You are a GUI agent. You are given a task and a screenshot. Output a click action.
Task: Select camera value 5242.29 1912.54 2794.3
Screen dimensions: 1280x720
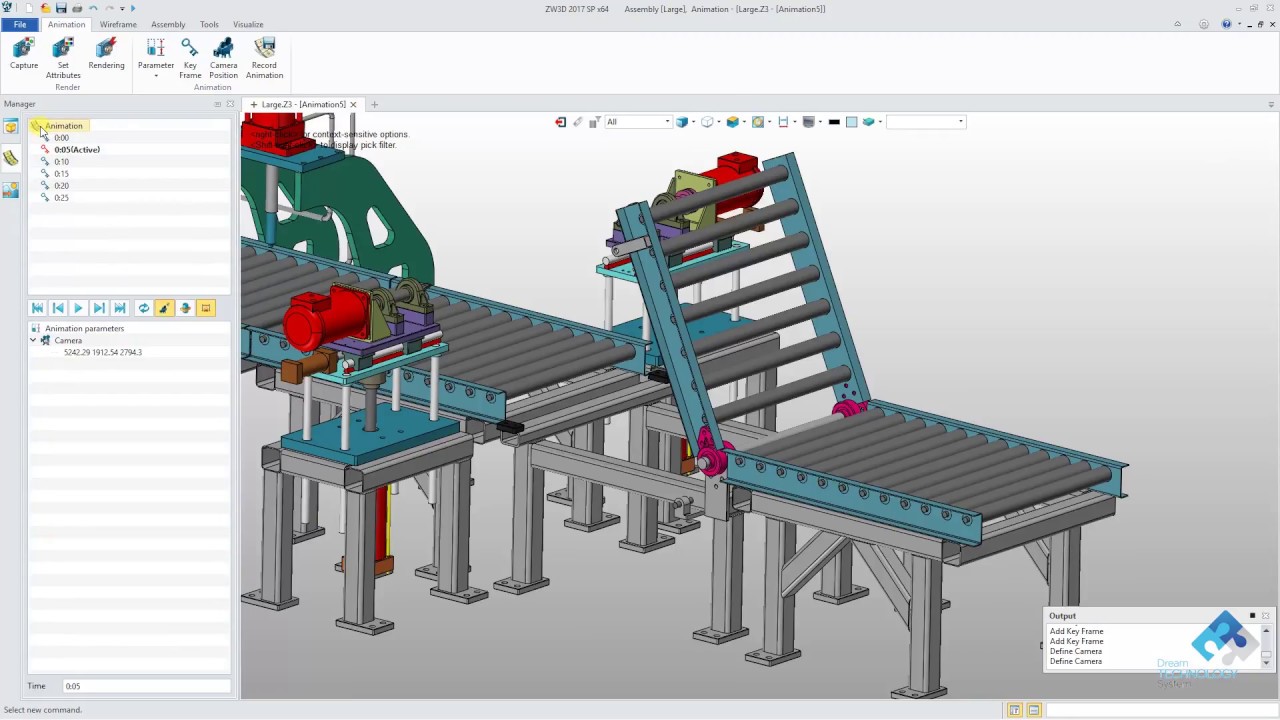[x=103, y=352]
